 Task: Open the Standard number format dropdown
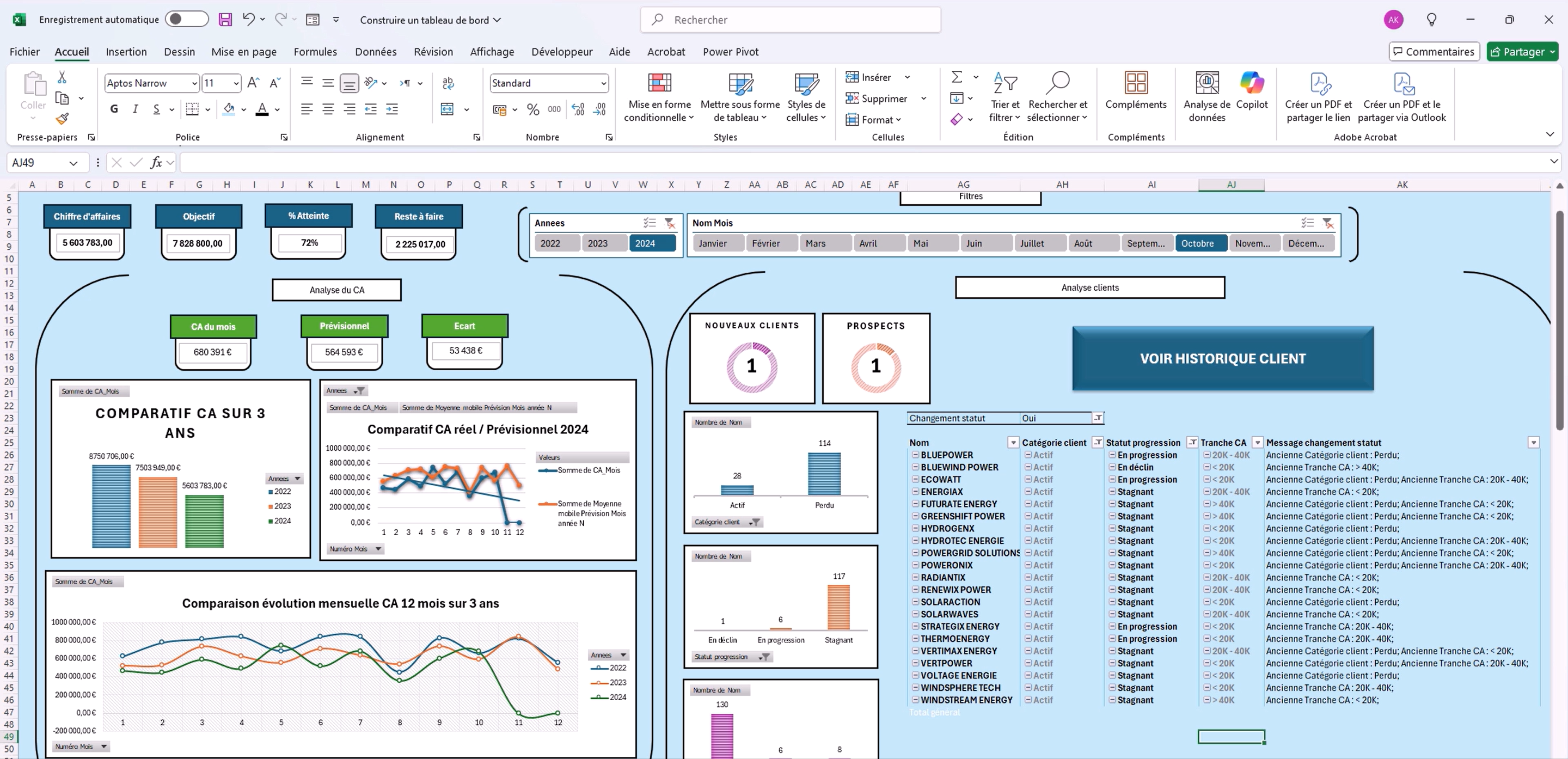coord(603,83)
